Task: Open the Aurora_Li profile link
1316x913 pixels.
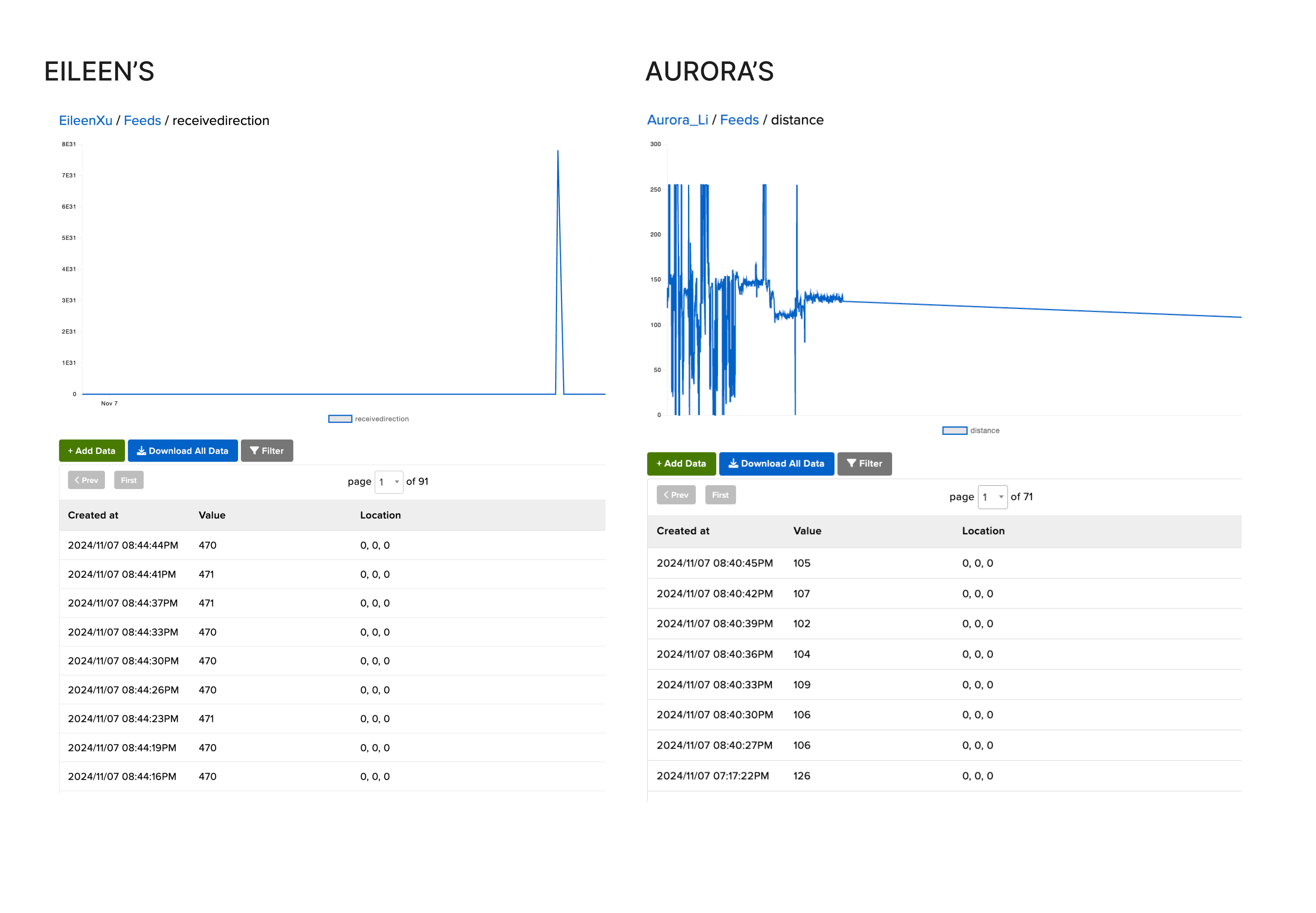Action: 677,120
